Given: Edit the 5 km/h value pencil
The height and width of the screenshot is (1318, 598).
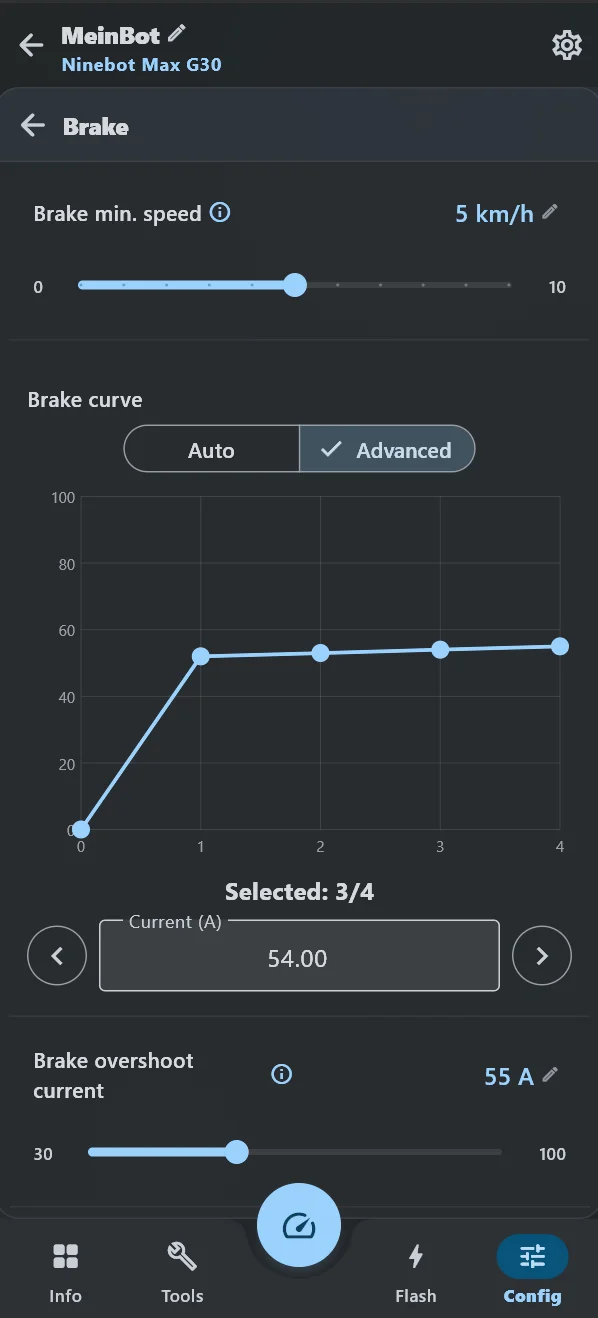Looking at the screenshot, I should [x=550, y=211].
